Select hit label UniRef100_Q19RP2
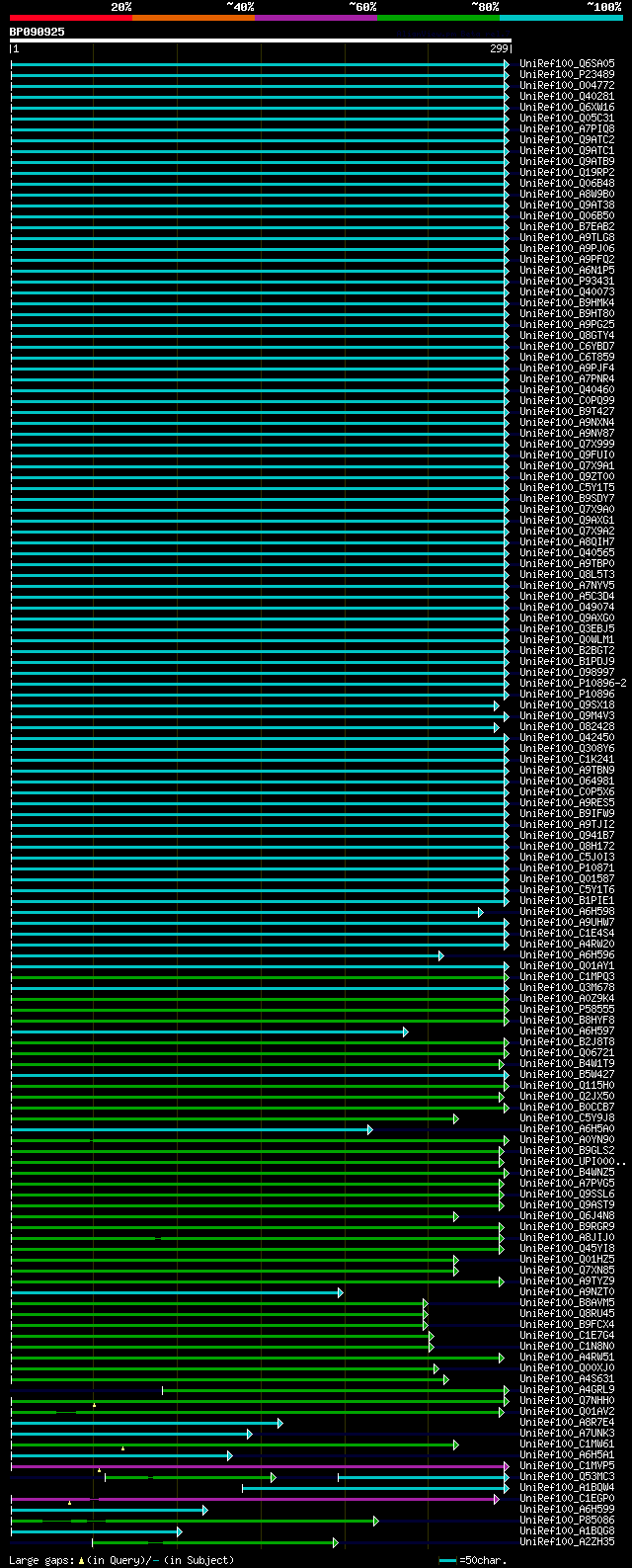Screen dimensions: 632x1568 click(x=567, y=172)
